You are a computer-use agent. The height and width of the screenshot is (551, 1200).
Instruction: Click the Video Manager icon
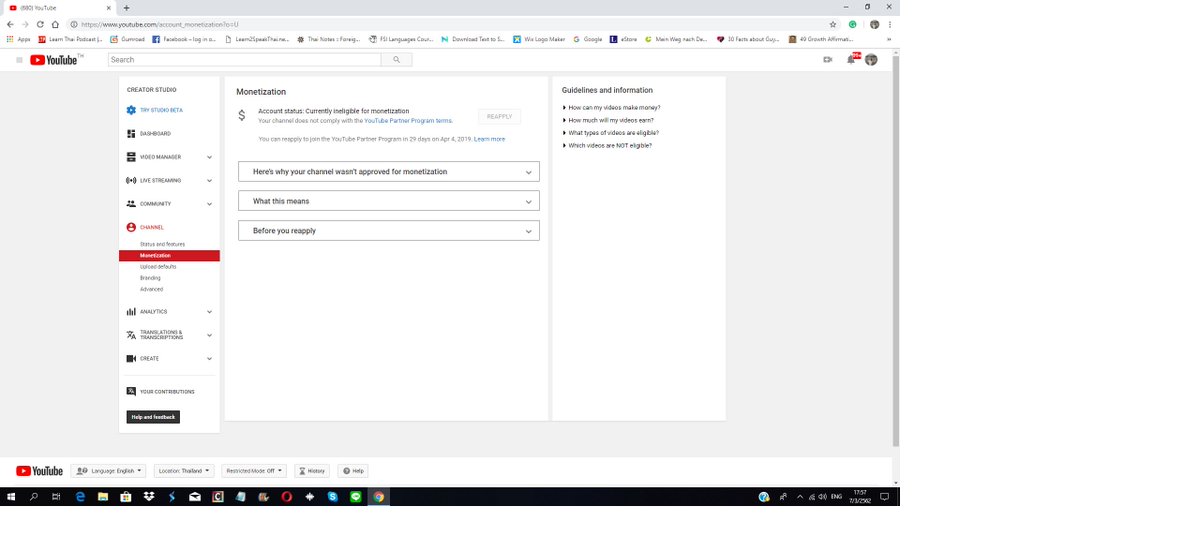(x=131, y=157)
